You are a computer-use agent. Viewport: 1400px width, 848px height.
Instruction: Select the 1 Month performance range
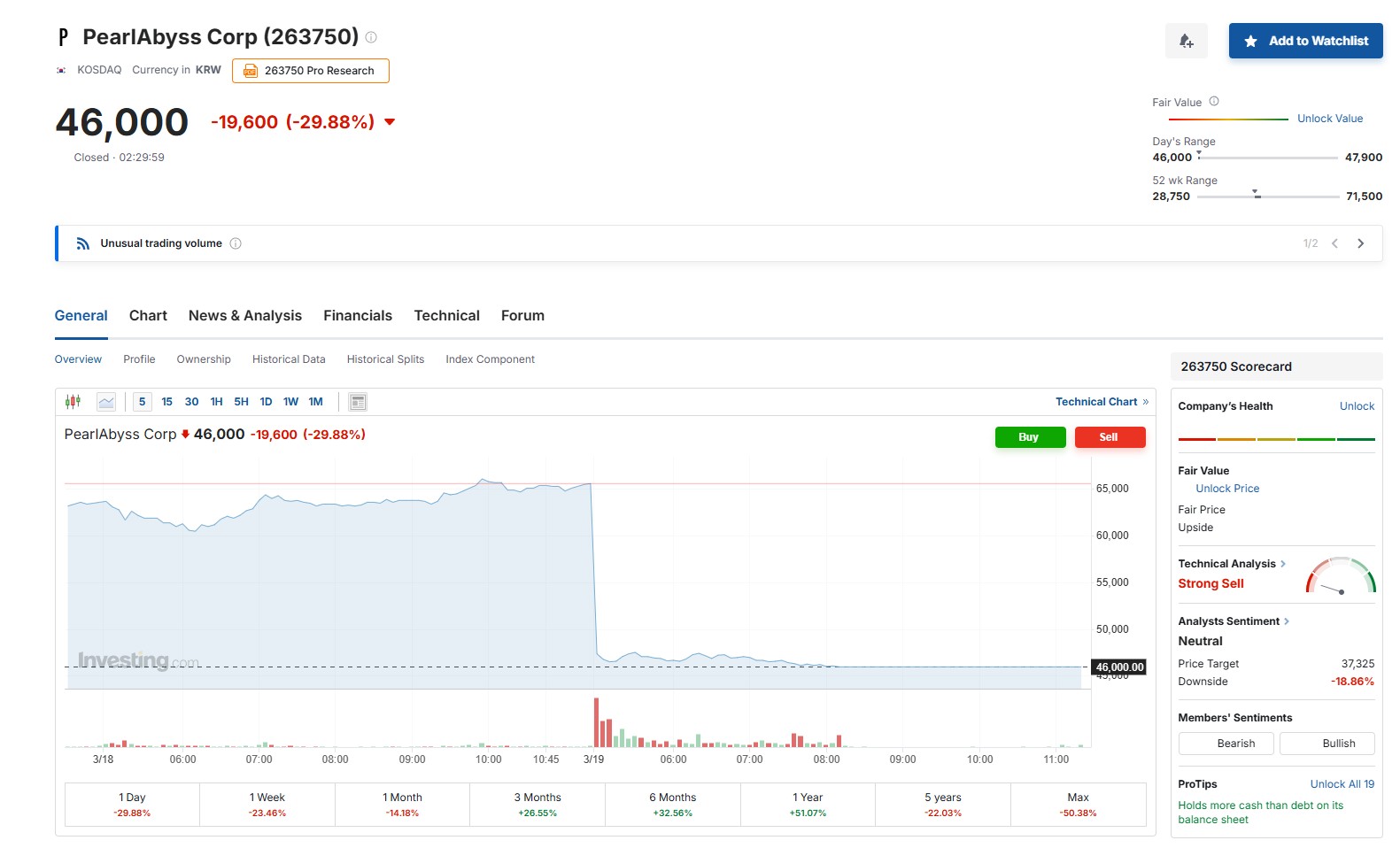[402, 805]
